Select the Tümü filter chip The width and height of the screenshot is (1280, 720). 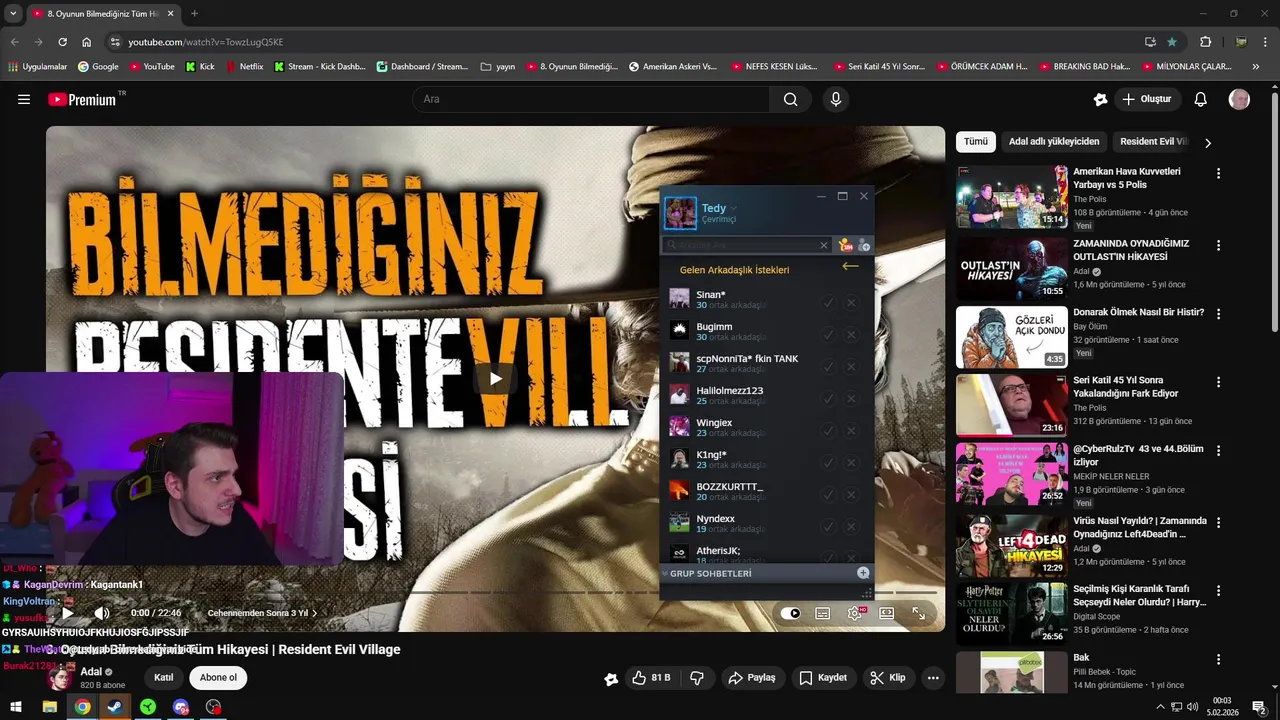tap(976, 142)
